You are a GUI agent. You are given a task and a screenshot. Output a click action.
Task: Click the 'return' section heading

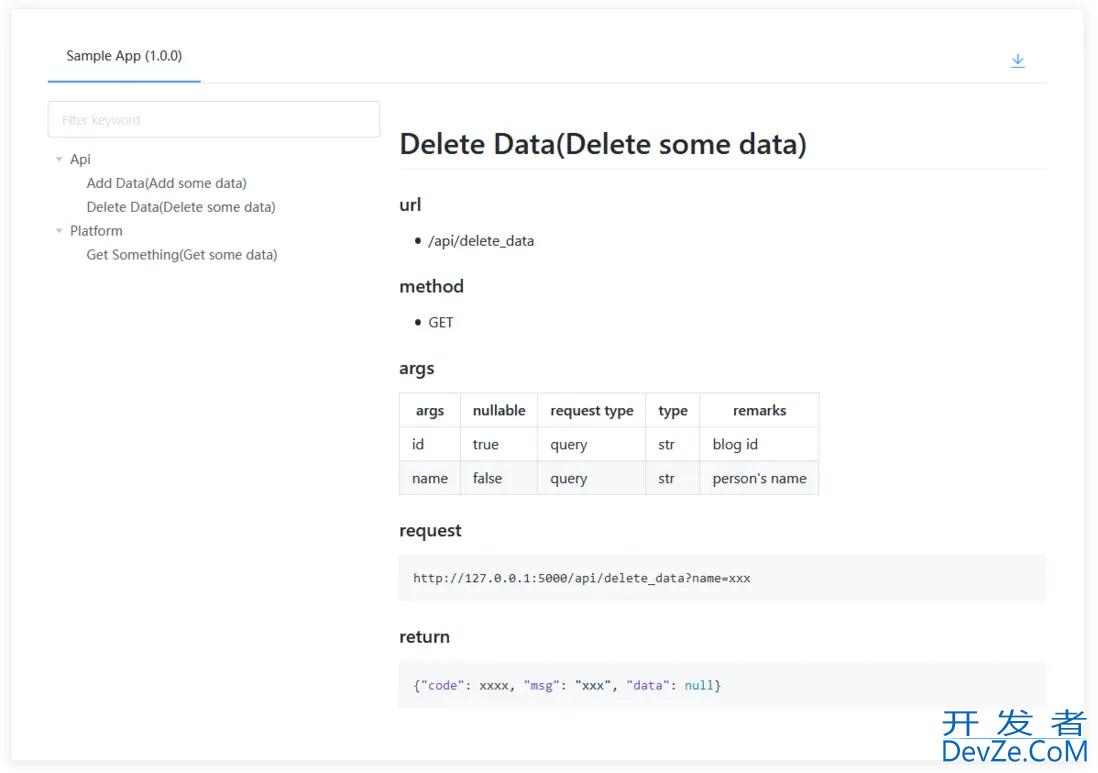424,637
